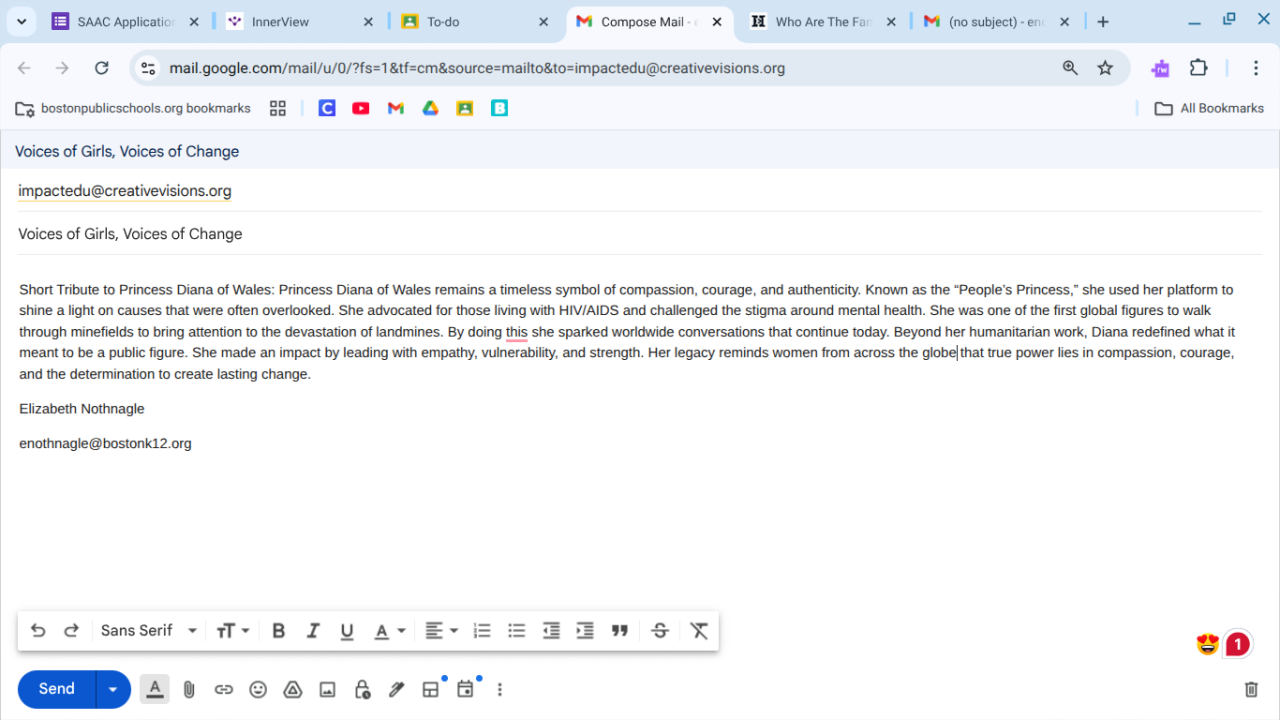Insert files using Google Drive
The width and height of the screenshot is (1280, 720).
pos(293,689)
